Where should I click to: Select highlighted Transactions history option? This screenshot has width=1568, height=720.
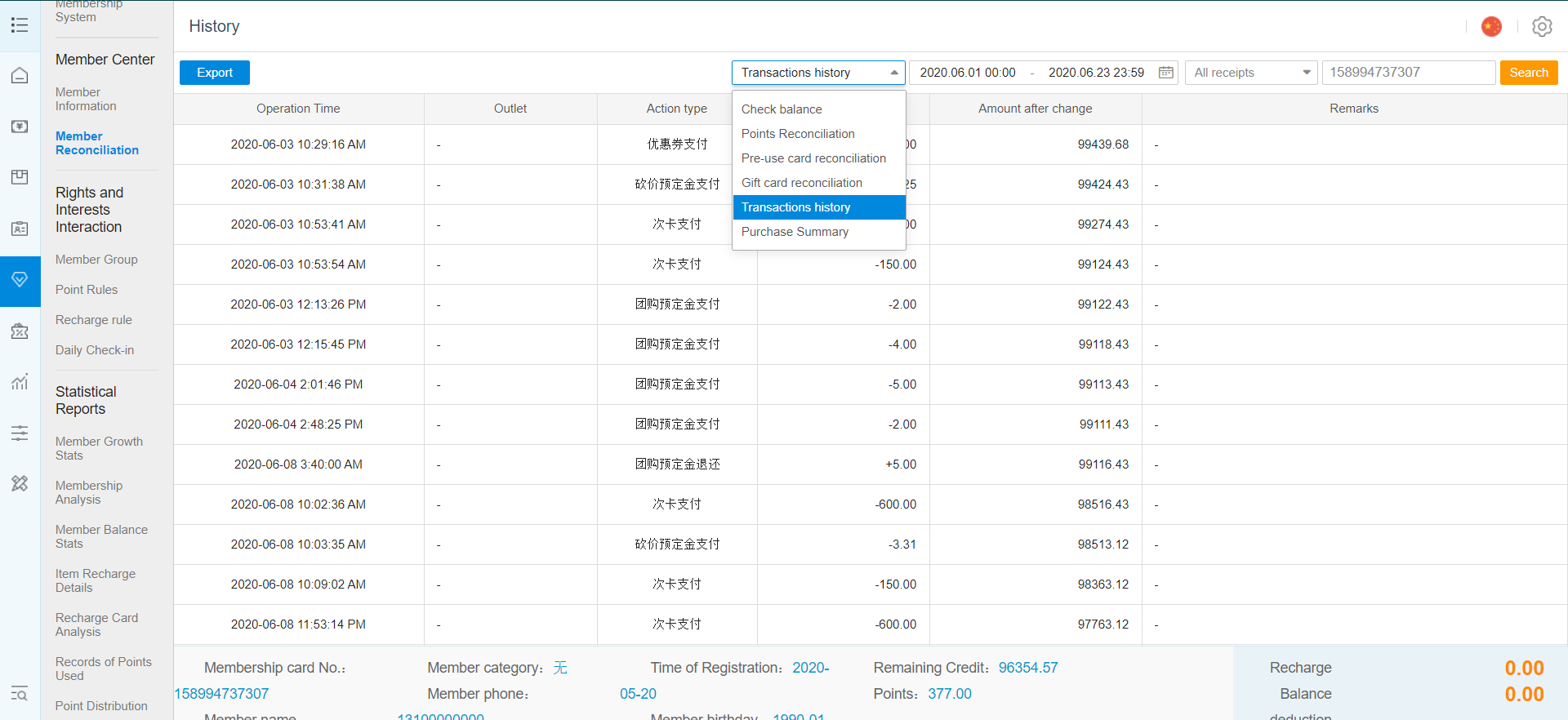point(819,207)
